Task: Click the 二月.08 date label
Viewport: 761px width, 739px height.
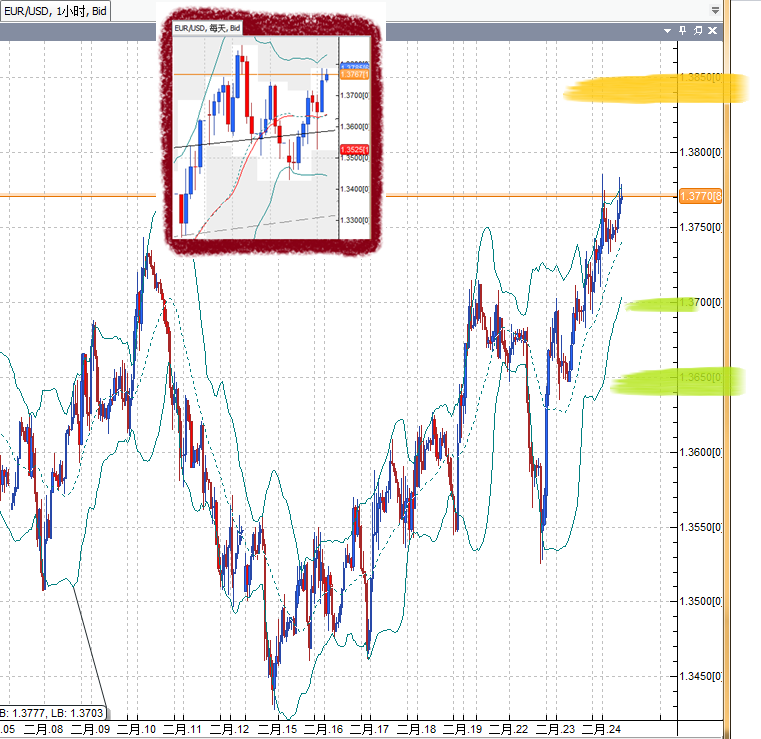Action: click(43, 729)
